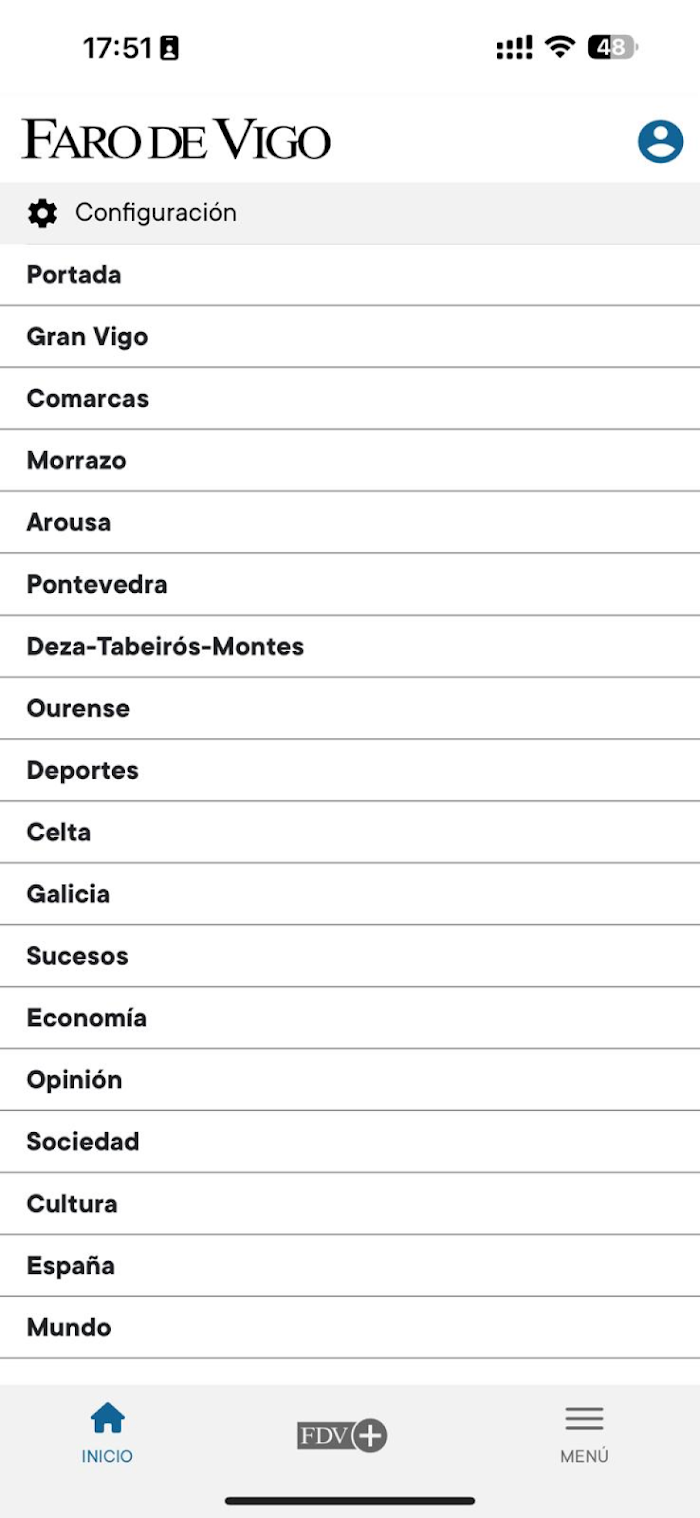Open the Celta section
This screenshot has height=1518, width=700.
point(350,833)
